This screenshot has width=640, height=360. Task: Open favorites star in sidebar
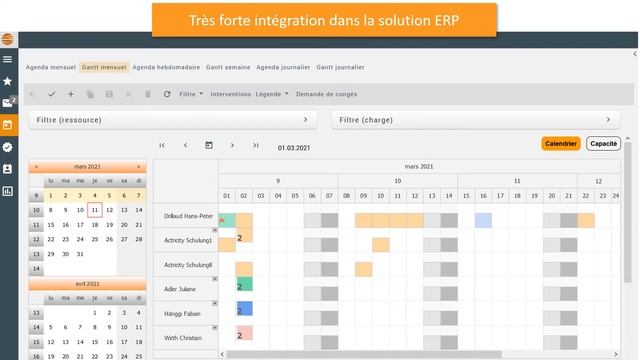pyautogui.click(x=7, y=81)
